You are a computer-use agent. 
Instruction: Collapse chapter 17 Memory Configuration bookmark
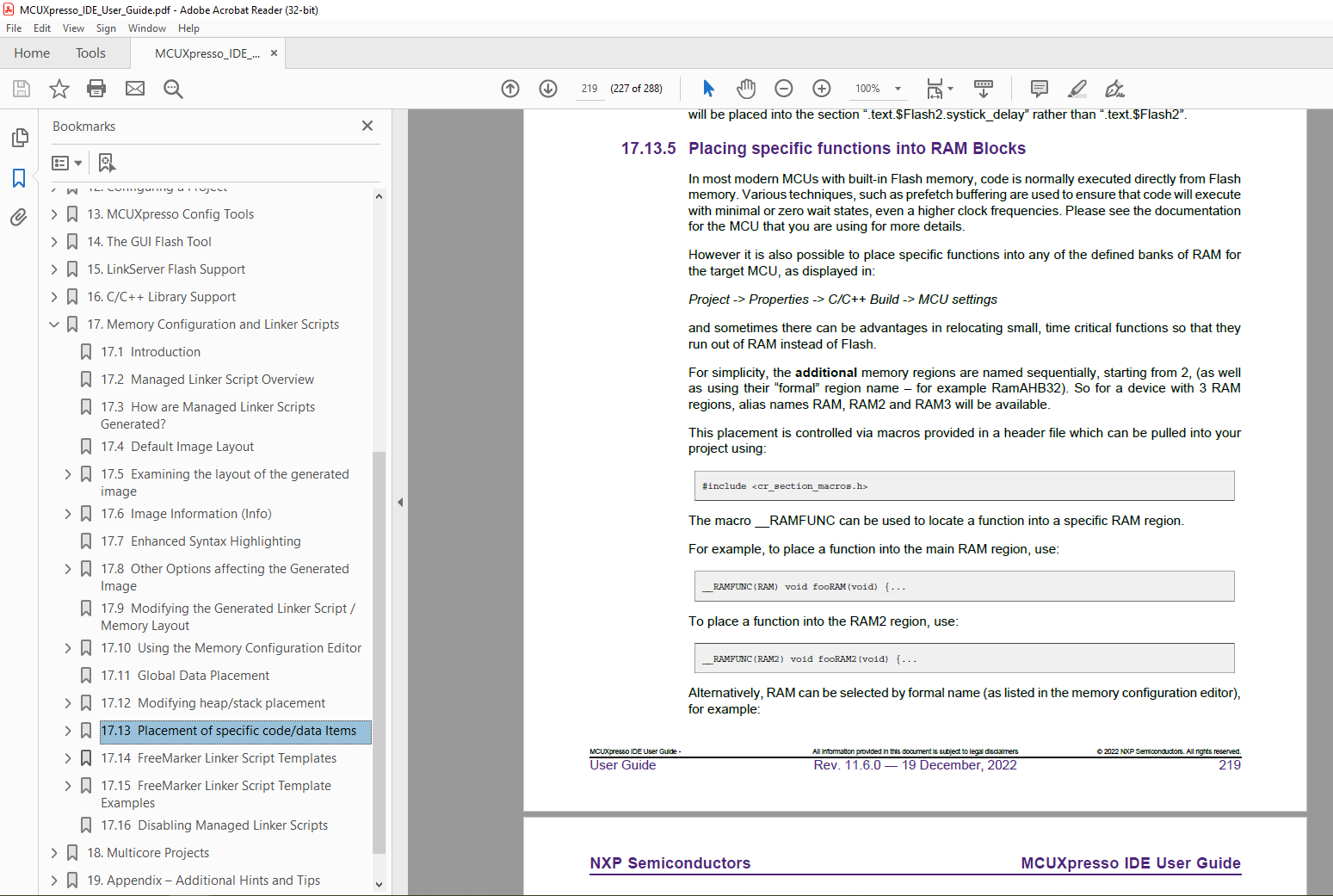(x=54, y=324)
